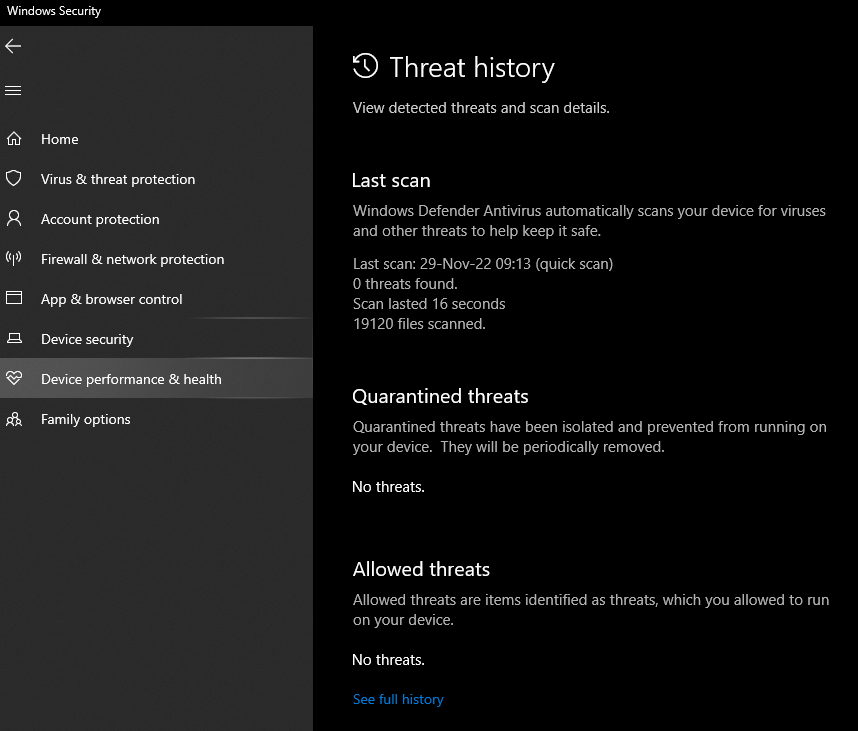Click 'View detected threats and scan details.' text
The width and height of the screenshot is (858, 731).
[x=481, y=108]
